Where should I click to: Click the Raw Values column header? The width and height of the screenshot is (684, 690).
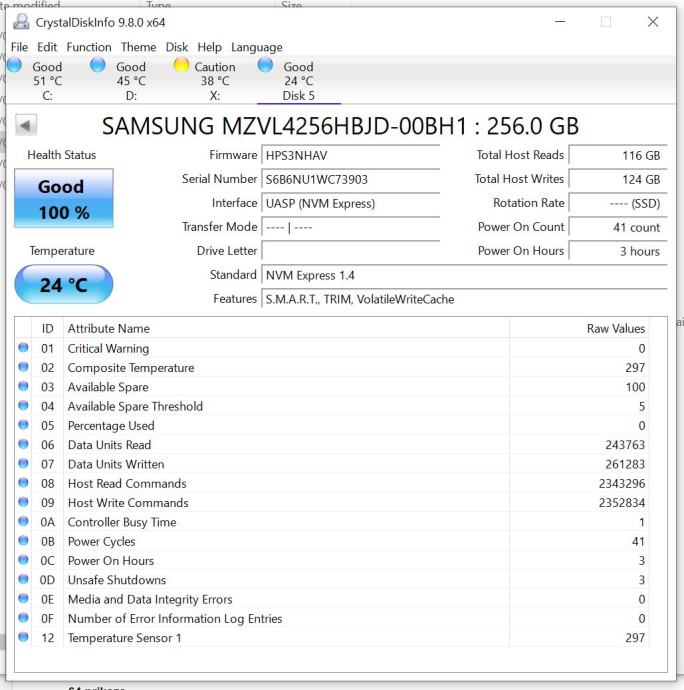tap(579, 328)
